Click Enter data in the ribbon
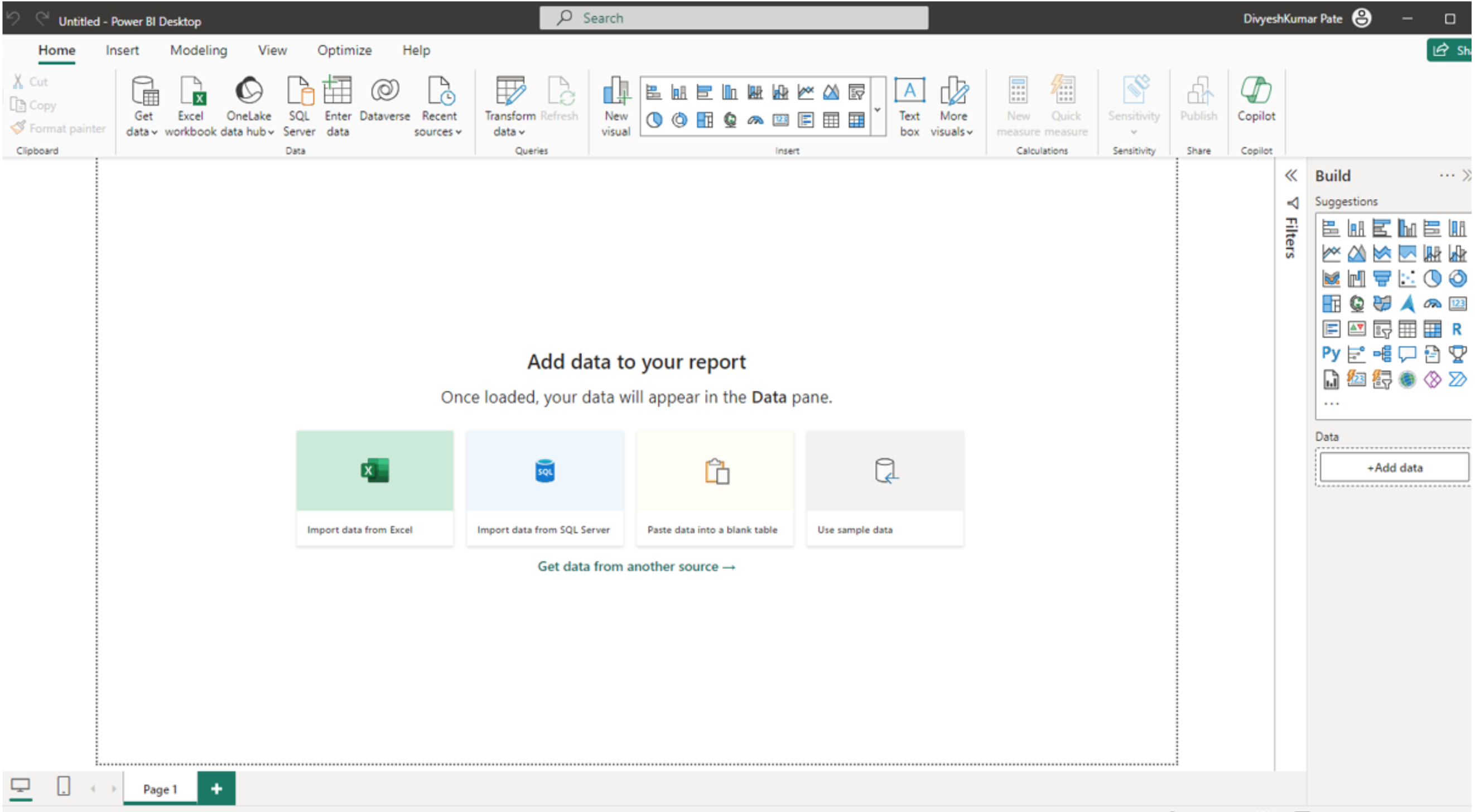Viewport: 1475px width, 812px height. pos(338,107)
